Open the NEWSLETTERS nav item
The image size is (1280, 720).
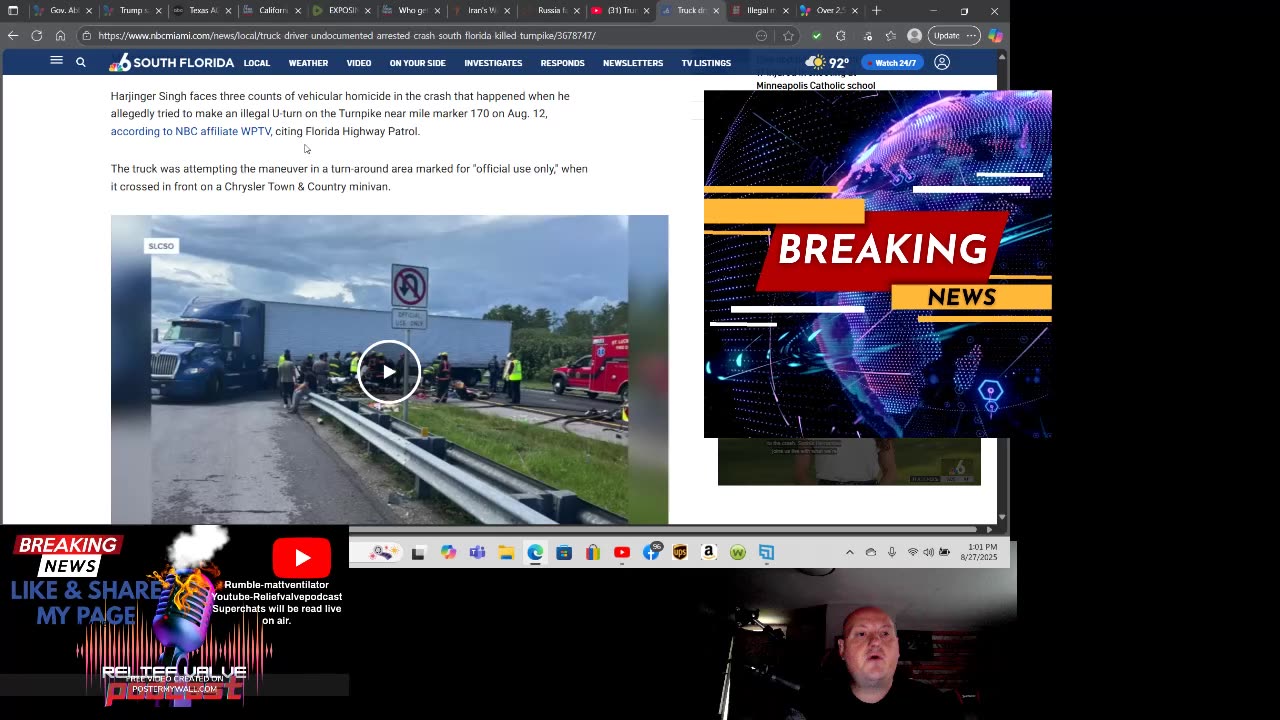[633, 63]
